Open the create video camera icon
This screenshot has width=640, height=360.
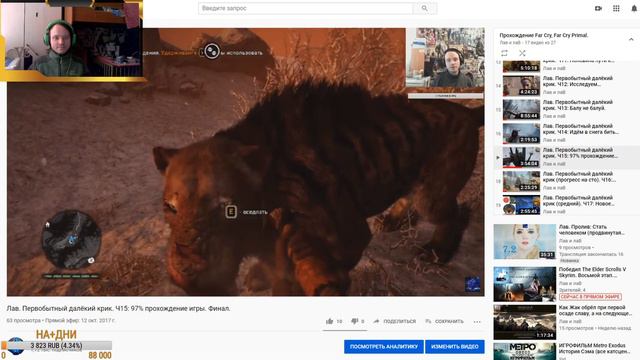tap(598, 8)
